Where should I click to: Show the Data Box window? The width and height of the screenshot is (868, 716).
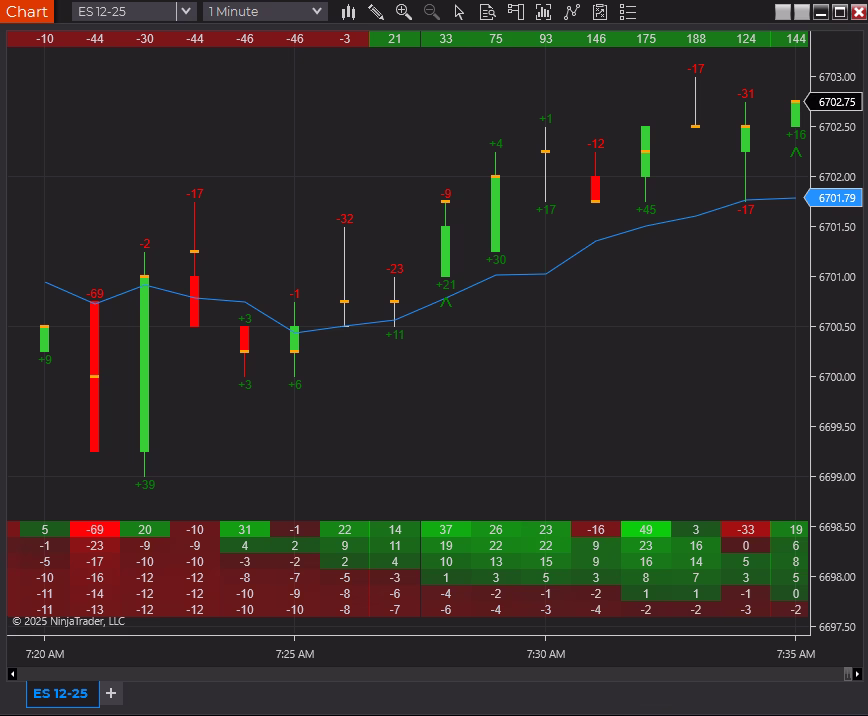coord(488,12)
